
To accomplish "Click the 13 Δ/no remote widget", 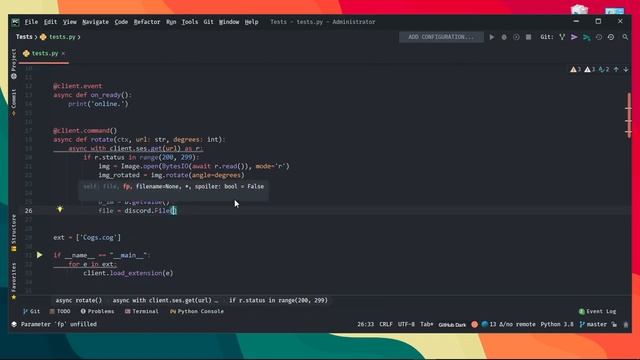I will 512,324.
